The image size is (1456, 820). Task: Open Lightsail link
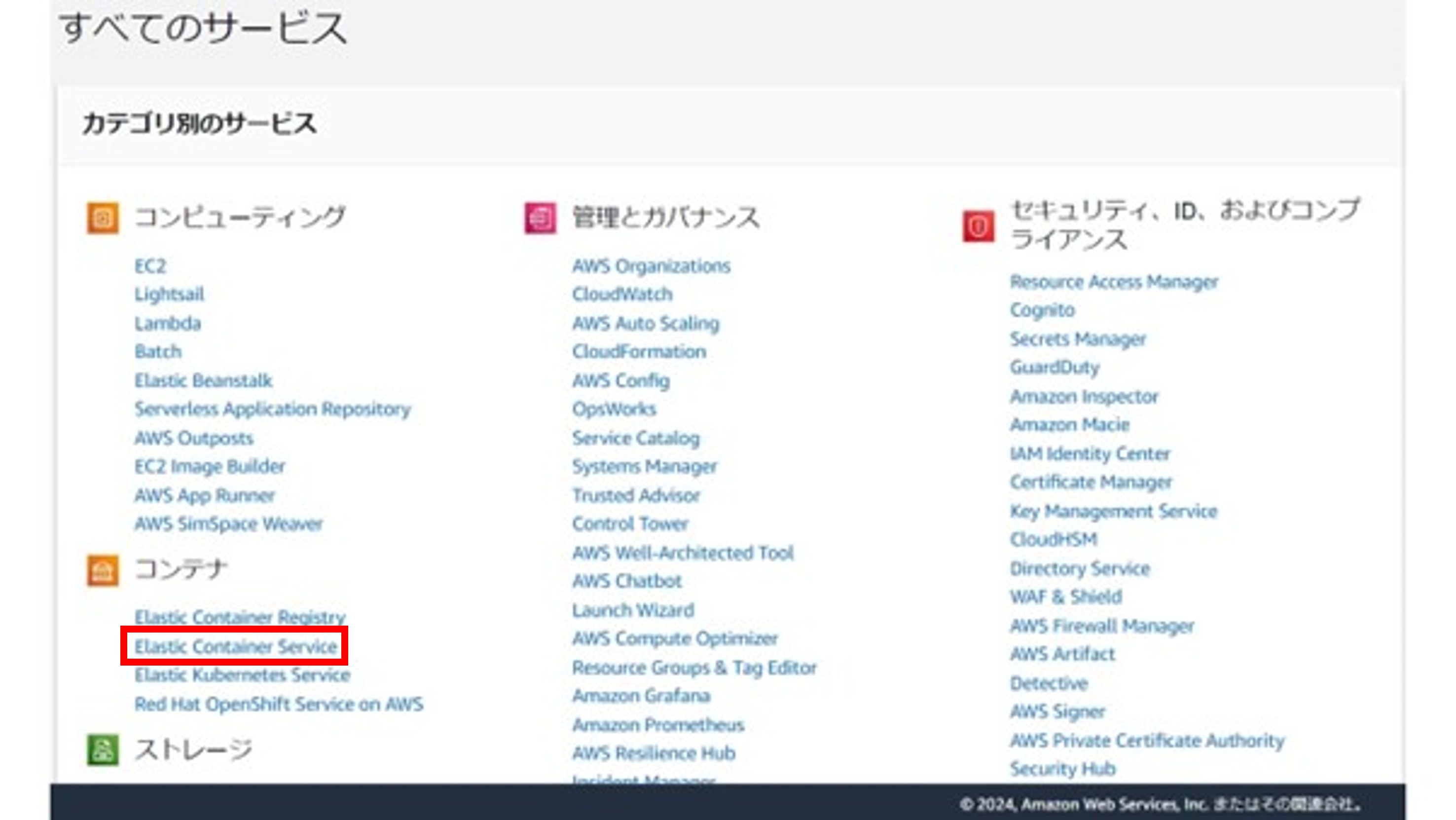coord(169,295)
